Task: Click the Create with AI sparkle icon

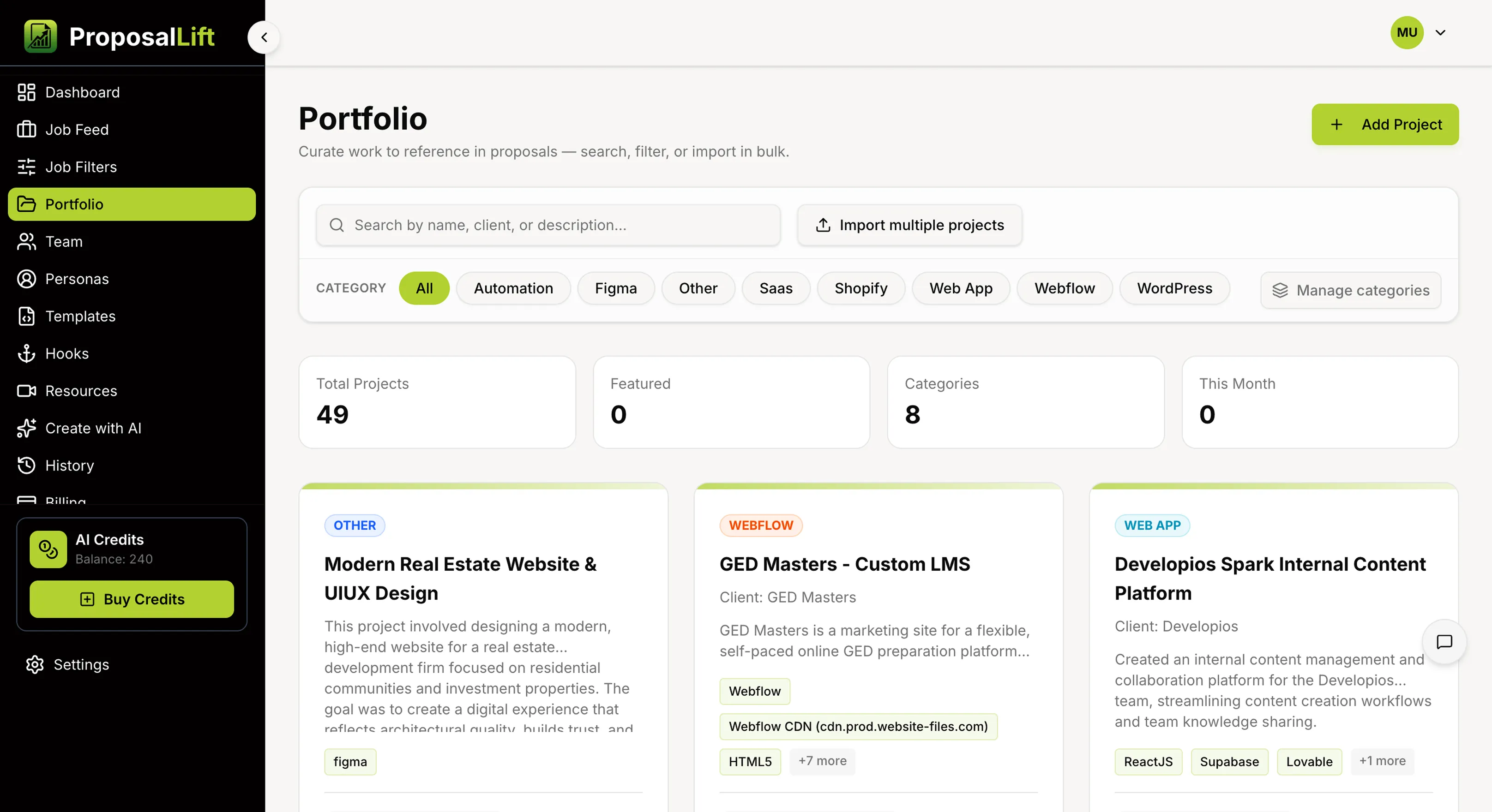Action: (26, 428)
